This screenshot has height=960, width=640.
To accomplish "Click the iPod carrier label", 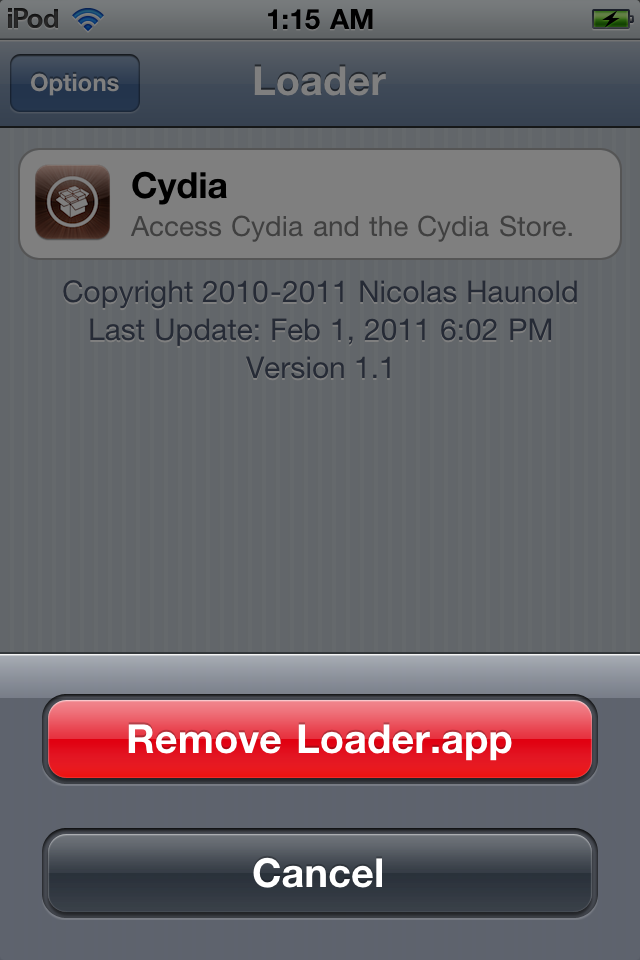I will tap(33, 19).
